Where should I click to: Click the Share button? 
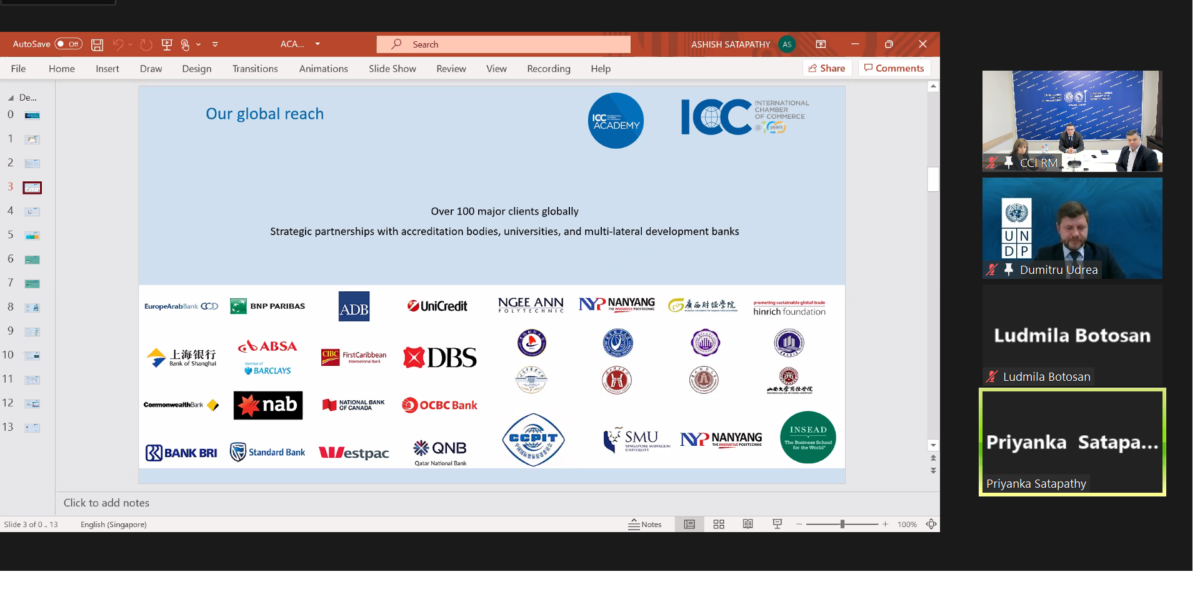click(x=825, y=68)
